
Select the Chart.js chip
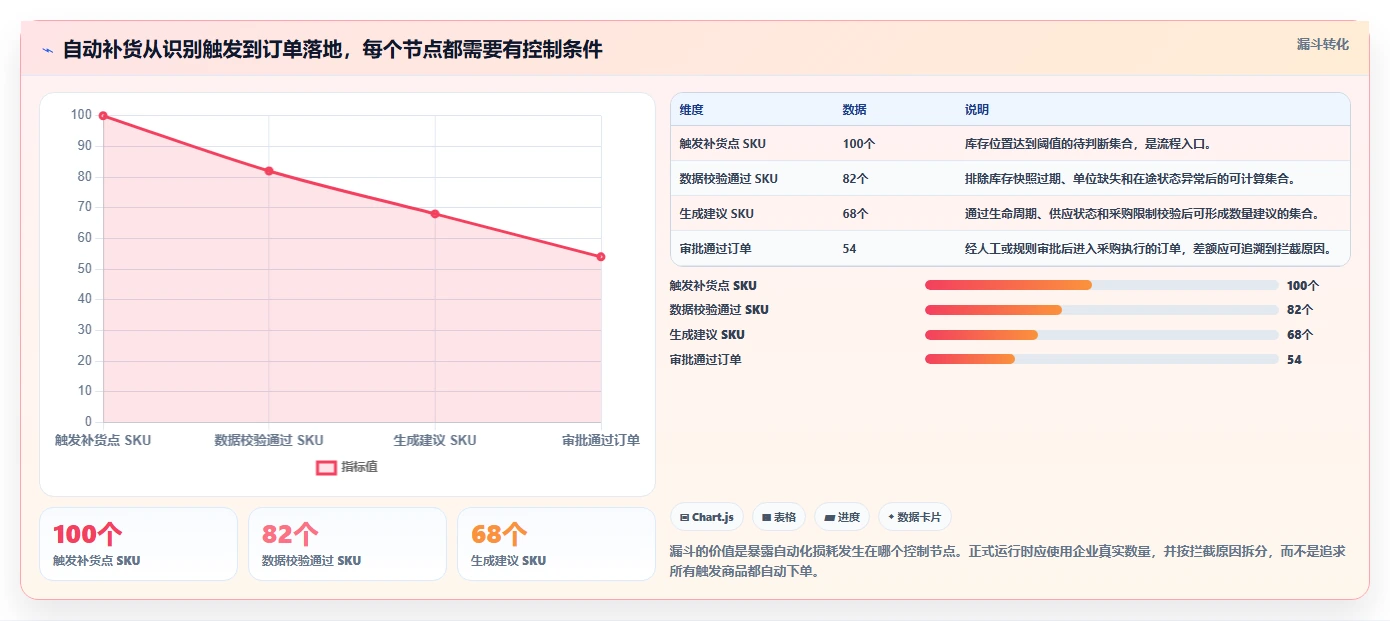point(707,517)
